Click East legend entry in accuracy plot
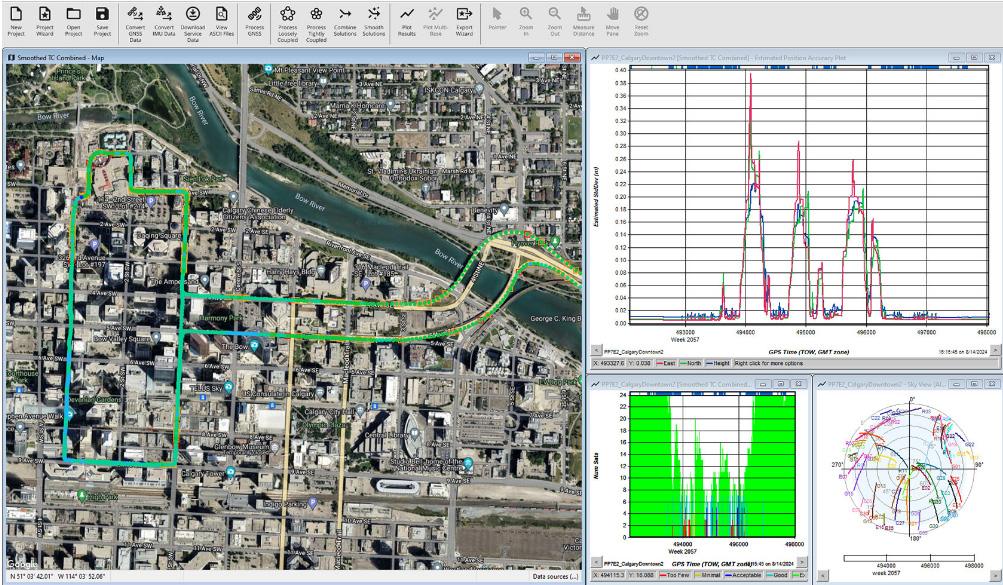Screen dimensions: 1003x585 coord(665,363)
